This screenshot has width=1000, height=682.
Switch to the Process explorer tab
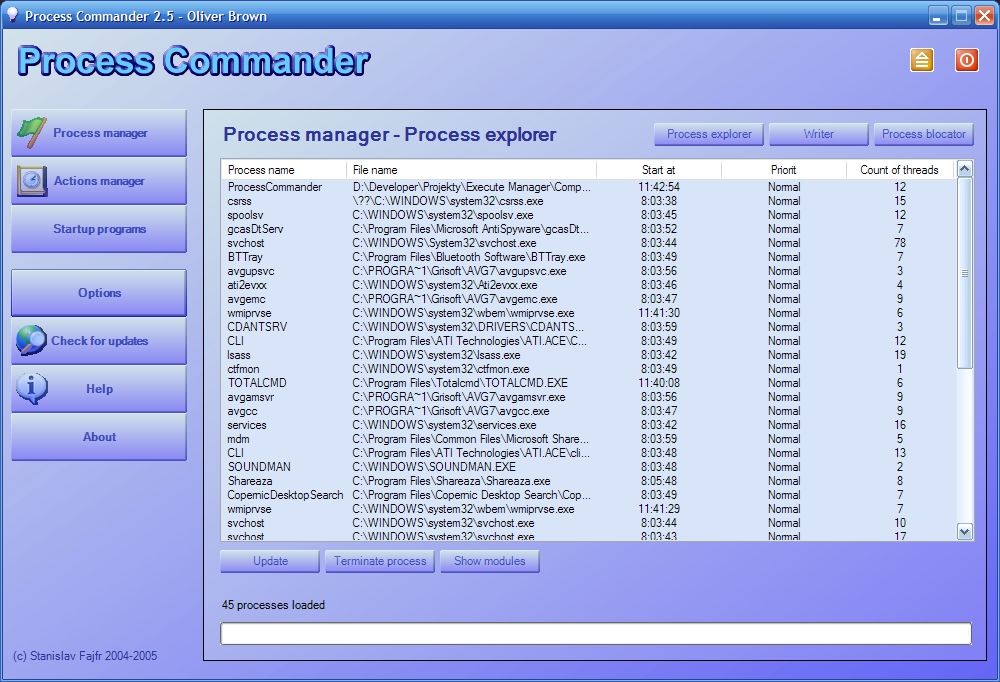pos(709,134)
